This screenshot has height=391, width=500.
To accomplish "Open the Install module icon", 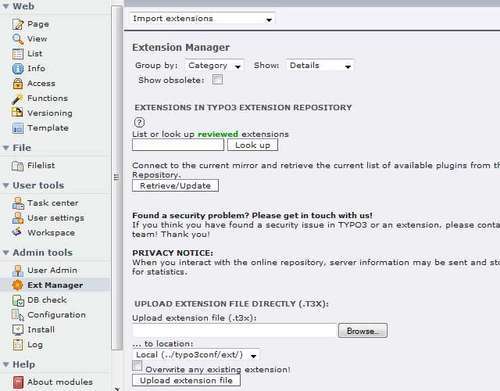I will pos(18,330).
